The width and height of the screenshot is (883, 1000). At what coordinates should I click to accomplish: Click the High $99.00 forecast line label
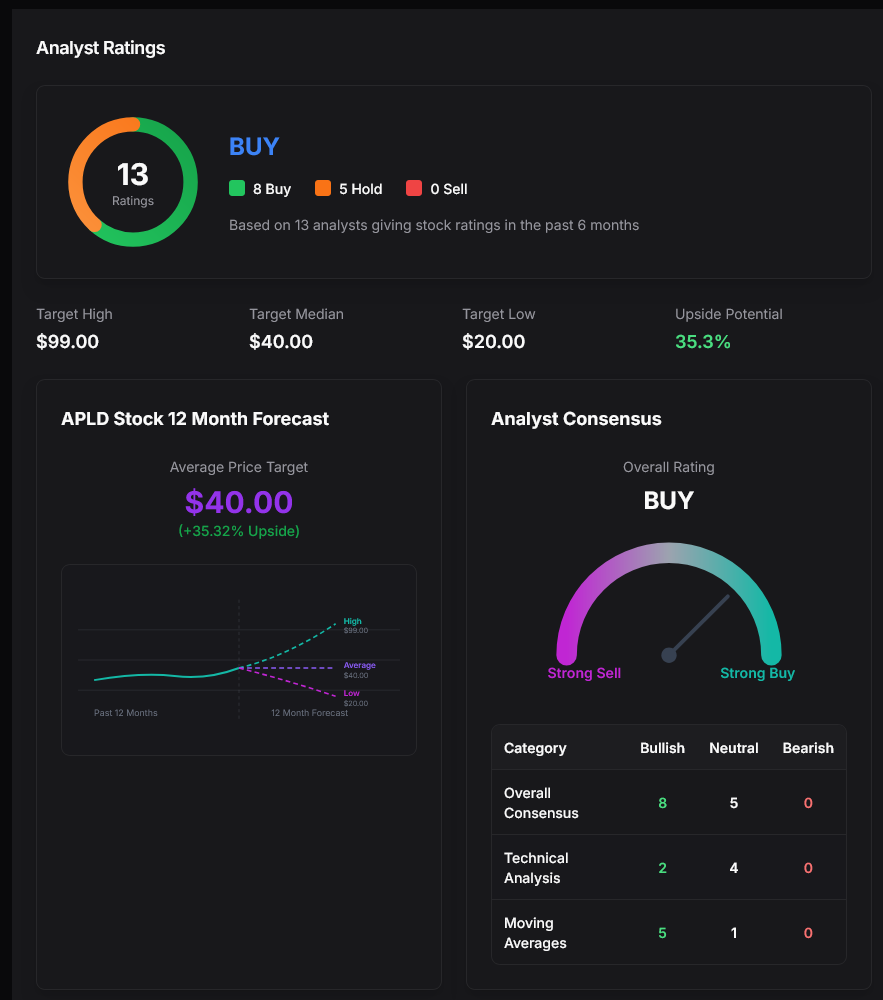[355, 625]
